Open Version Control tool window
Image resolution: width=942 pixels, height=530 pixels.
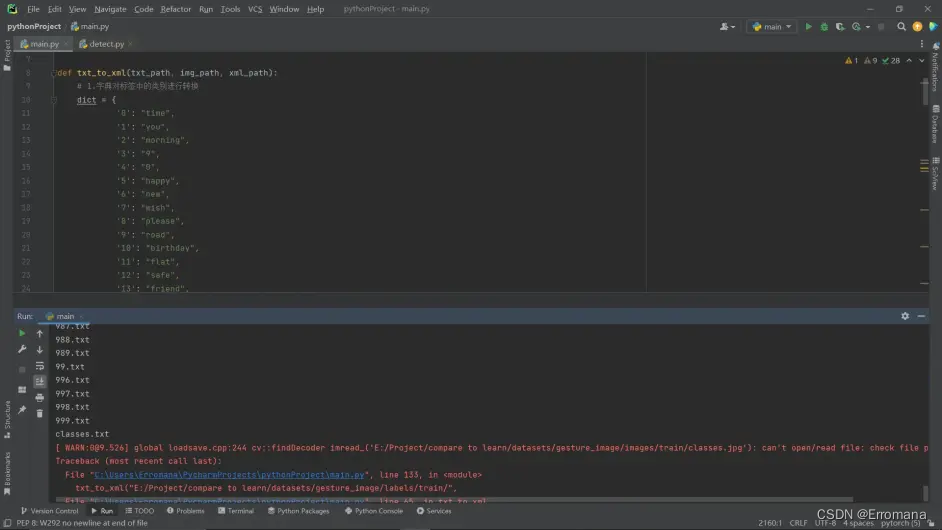[49, 511]
